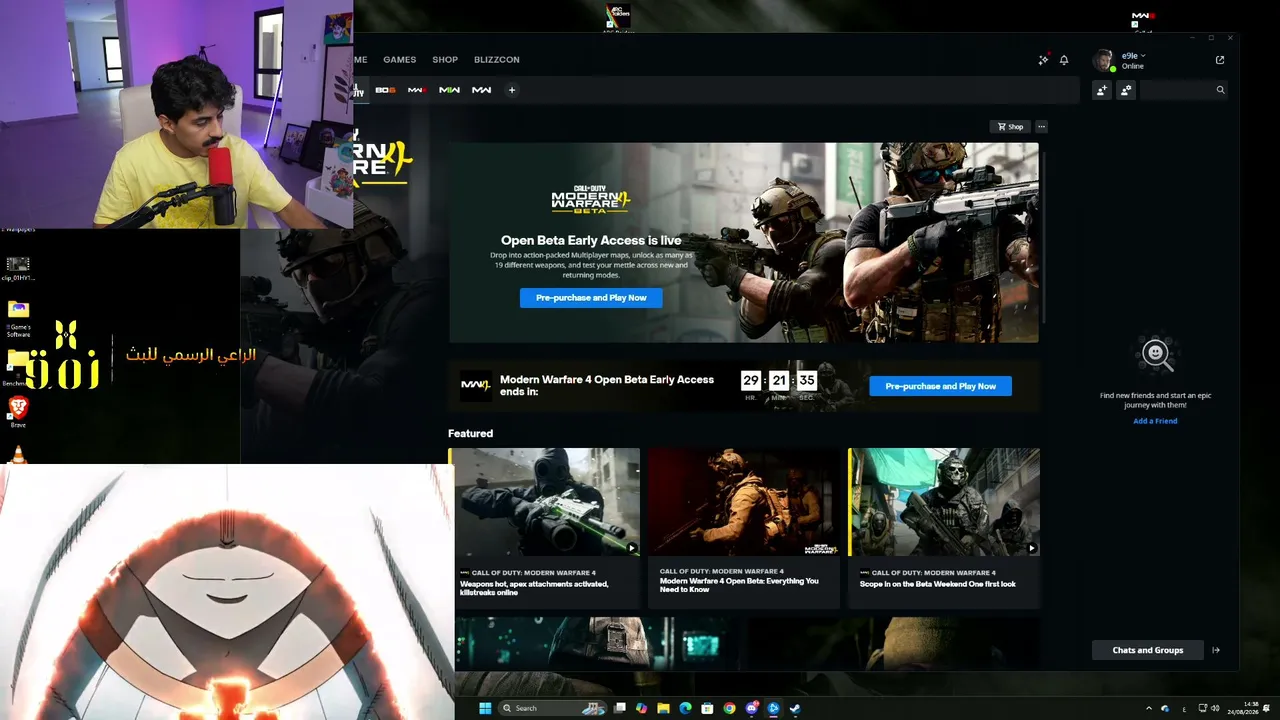Show hidden system tray icons
The width and height of the screenshot is (1280, 720).
[1148, 708]
